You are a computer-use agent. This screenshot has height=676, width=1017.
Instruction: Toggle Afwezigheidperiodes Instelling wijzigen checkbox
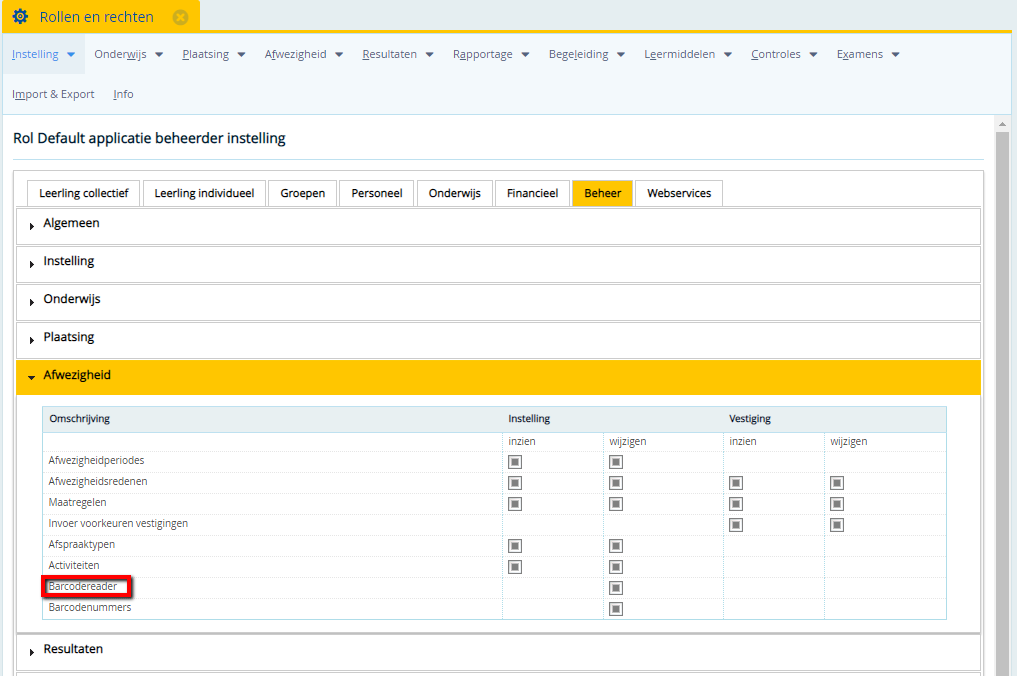(x=616, y=462)
